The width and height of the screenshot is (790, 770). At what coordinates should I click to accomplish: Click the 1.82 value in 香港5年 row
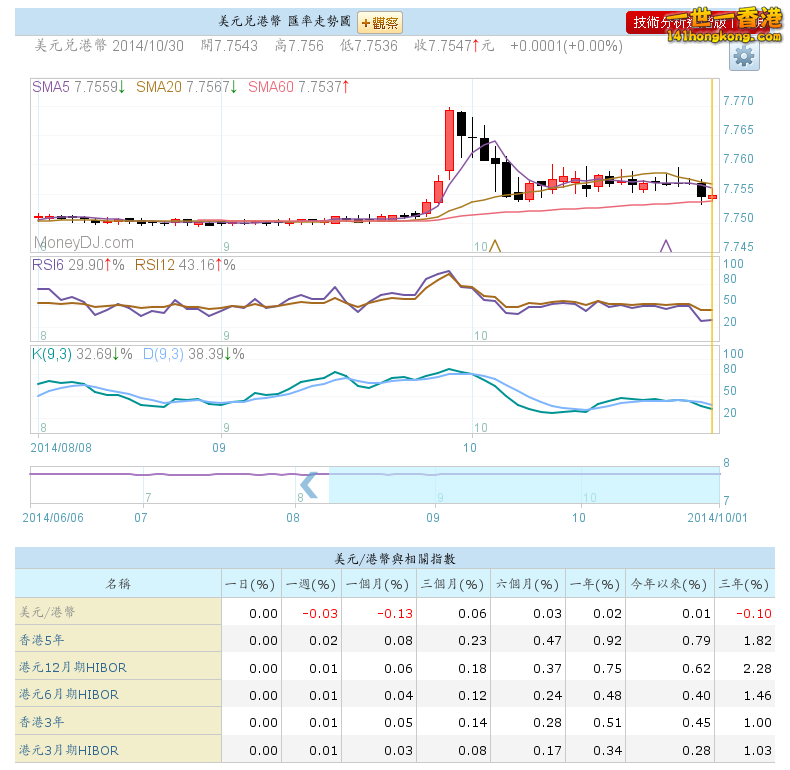(757, 640)
